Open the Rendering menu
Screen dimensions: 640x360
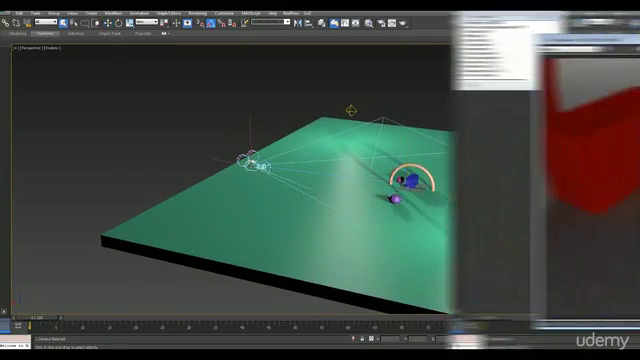click(x=198, y=13)
